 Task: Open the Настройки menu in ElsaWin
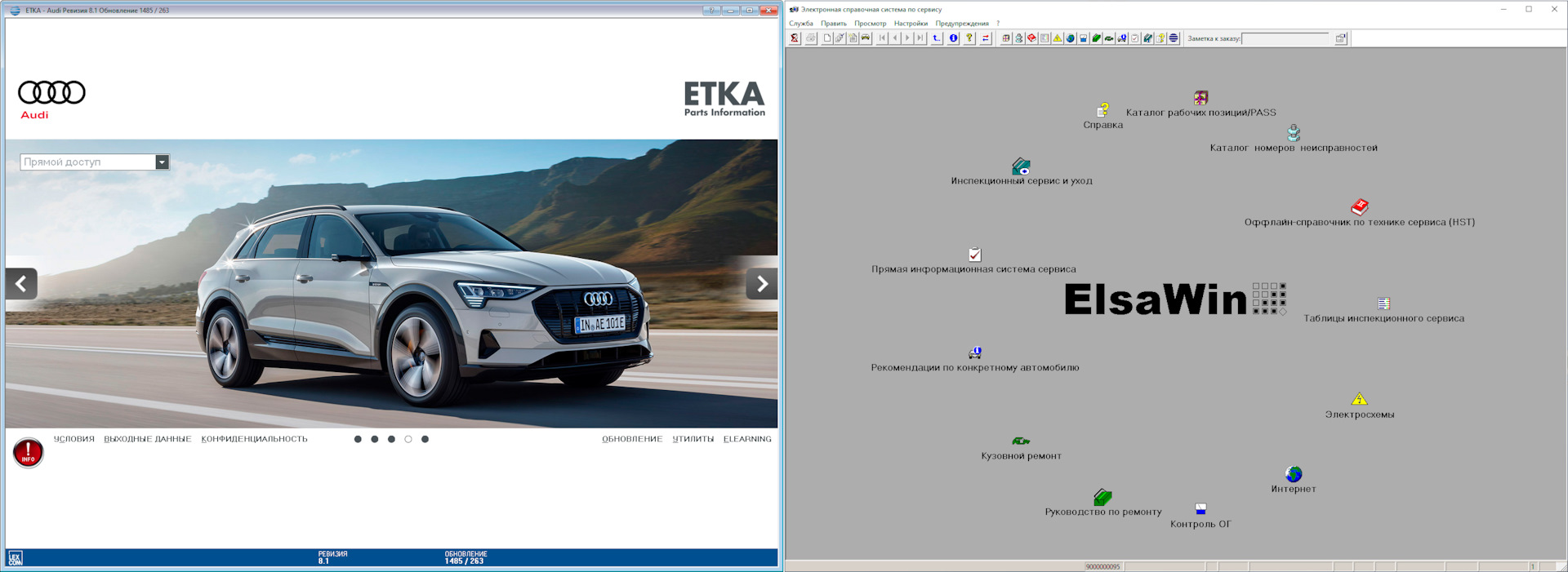click(x=911, y=24)
